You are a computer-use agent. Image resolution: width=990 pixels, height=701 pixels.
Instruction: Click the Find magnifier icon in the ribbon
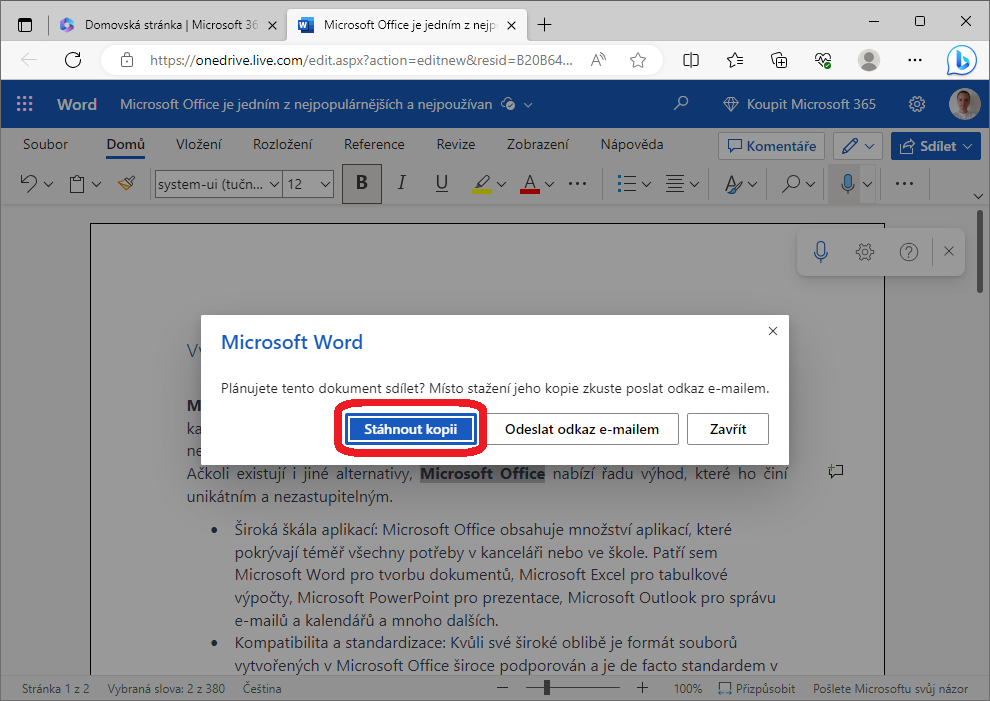pos(790,184)
